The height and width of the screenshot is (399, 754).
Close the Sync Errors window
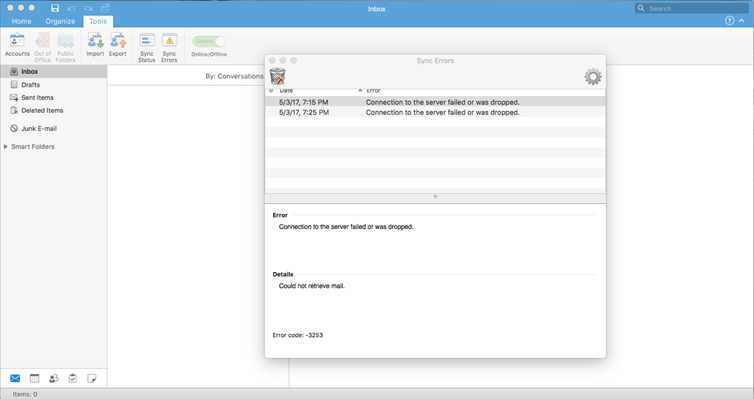point(272,61)
